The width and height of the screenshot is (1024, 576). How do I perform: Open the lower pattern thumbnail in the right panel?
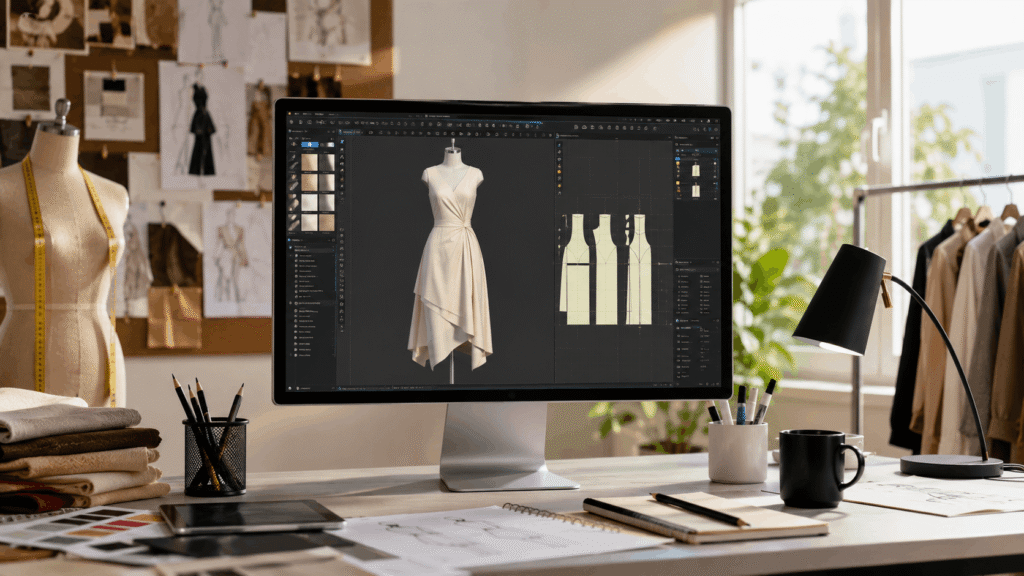point(696,190)
